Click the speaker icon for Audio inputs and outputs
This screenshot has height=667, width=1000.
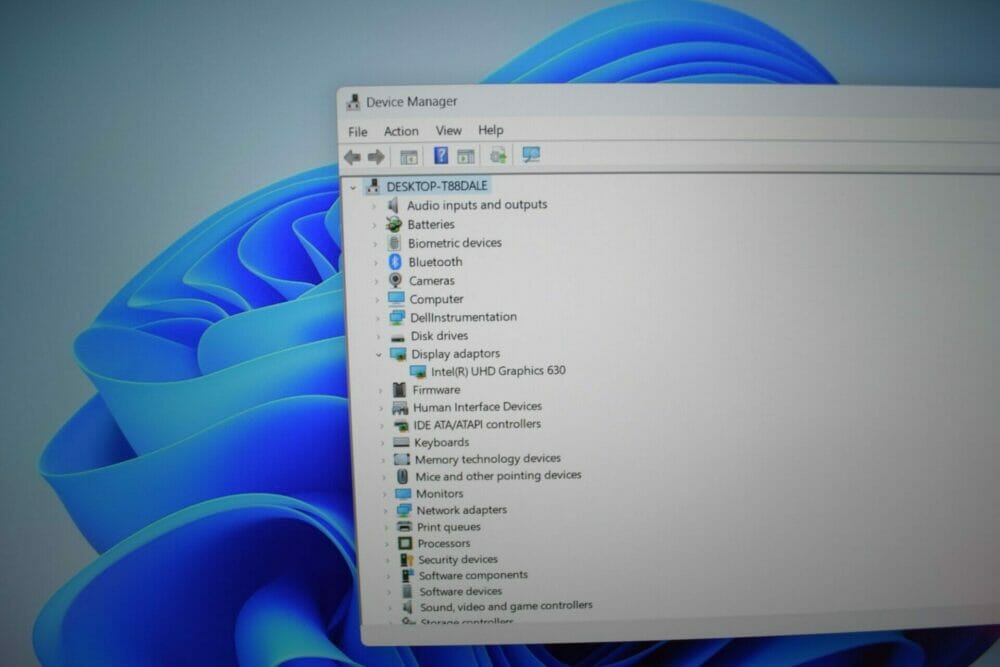coord(393,205)
